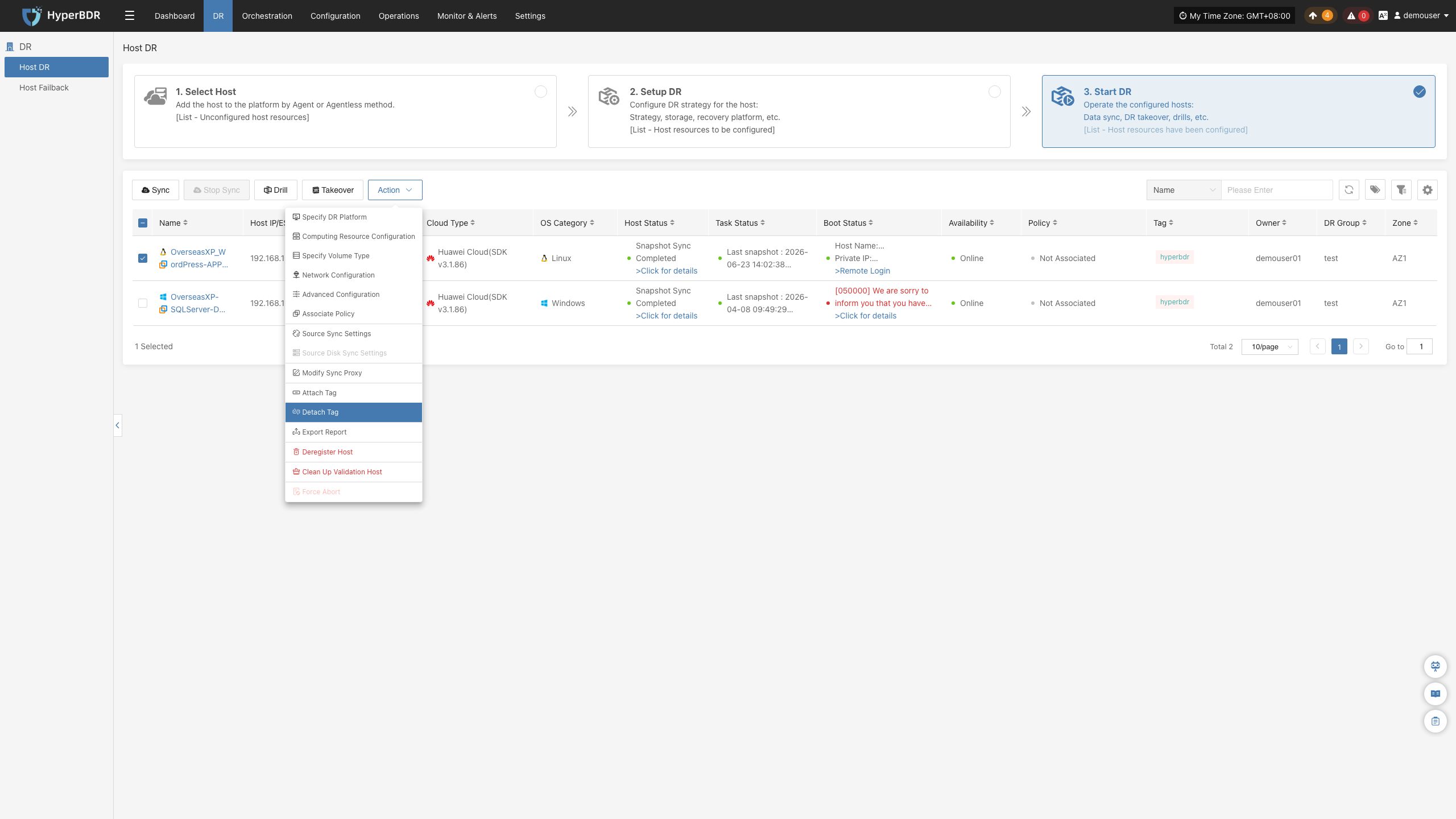The height and width of the screenshot is (819, 1456).
Task: Select Export Report menu entry
Action: (x=354, y=432)
